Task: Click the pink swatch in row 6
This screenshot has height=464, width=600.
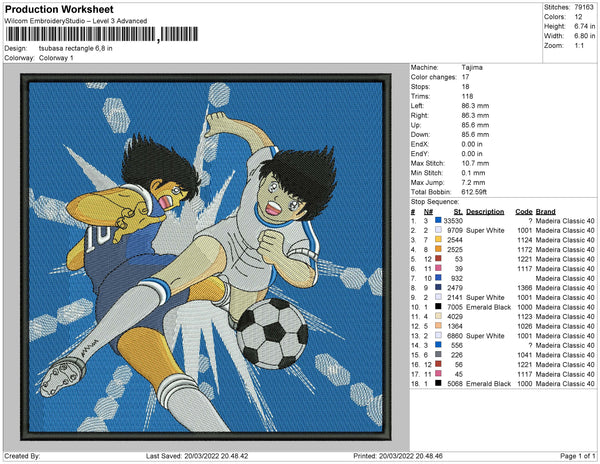Action: click(x=438, y=268)
